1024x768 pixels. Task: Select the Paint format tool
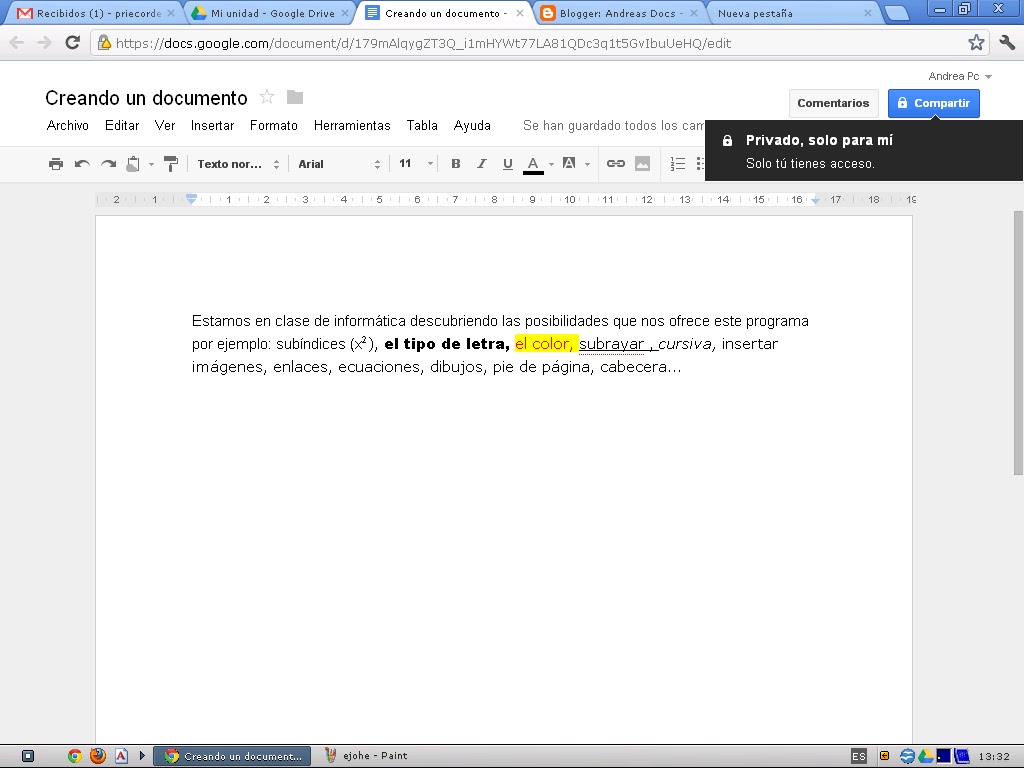click(x=171, y=163)
